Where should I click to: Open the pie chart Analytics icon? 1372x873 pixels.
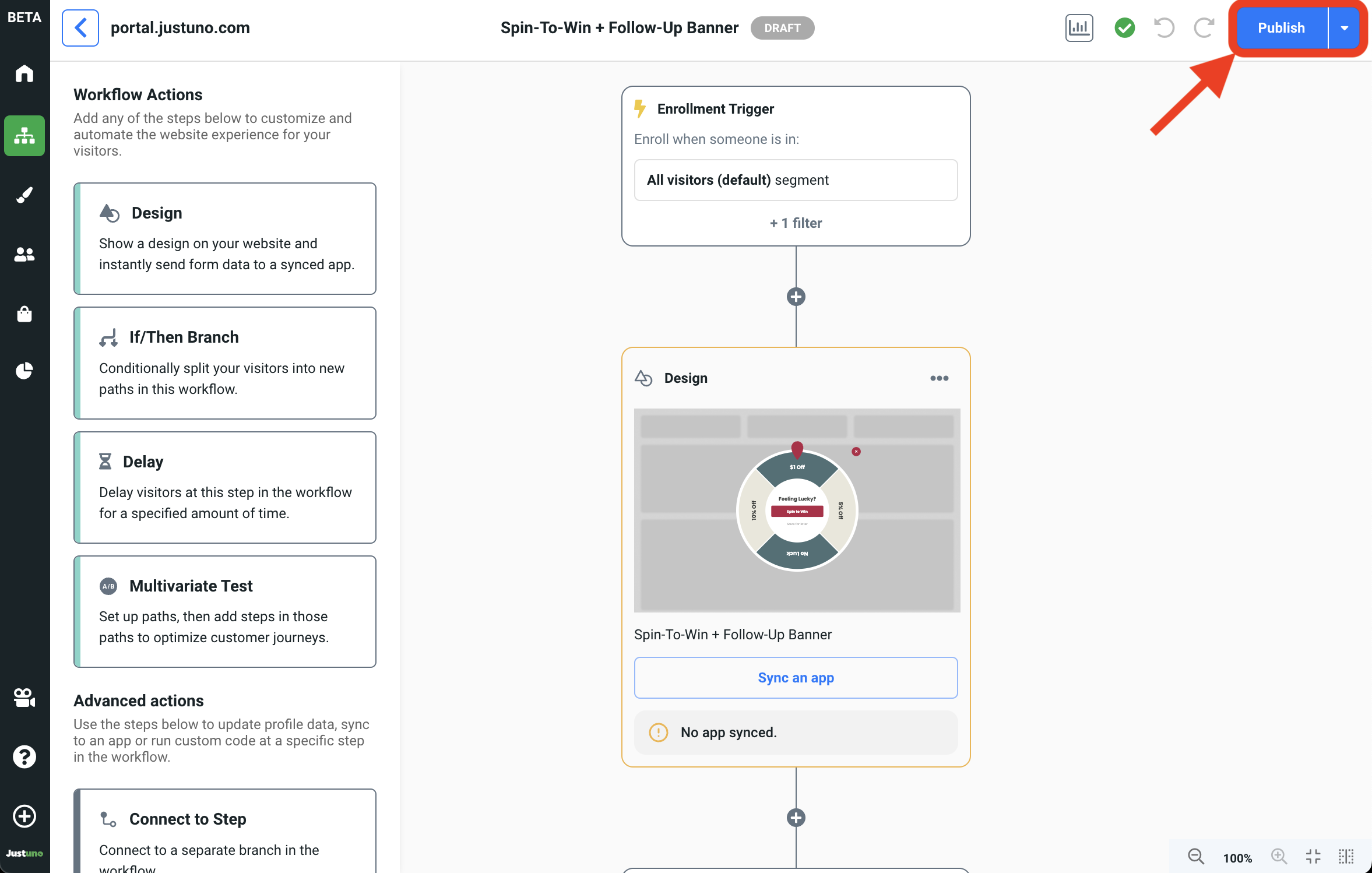24,371
